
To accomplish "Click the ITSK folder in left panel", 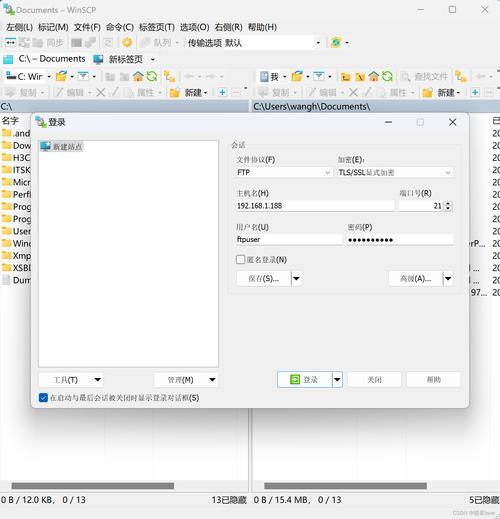I will point(16,170).
